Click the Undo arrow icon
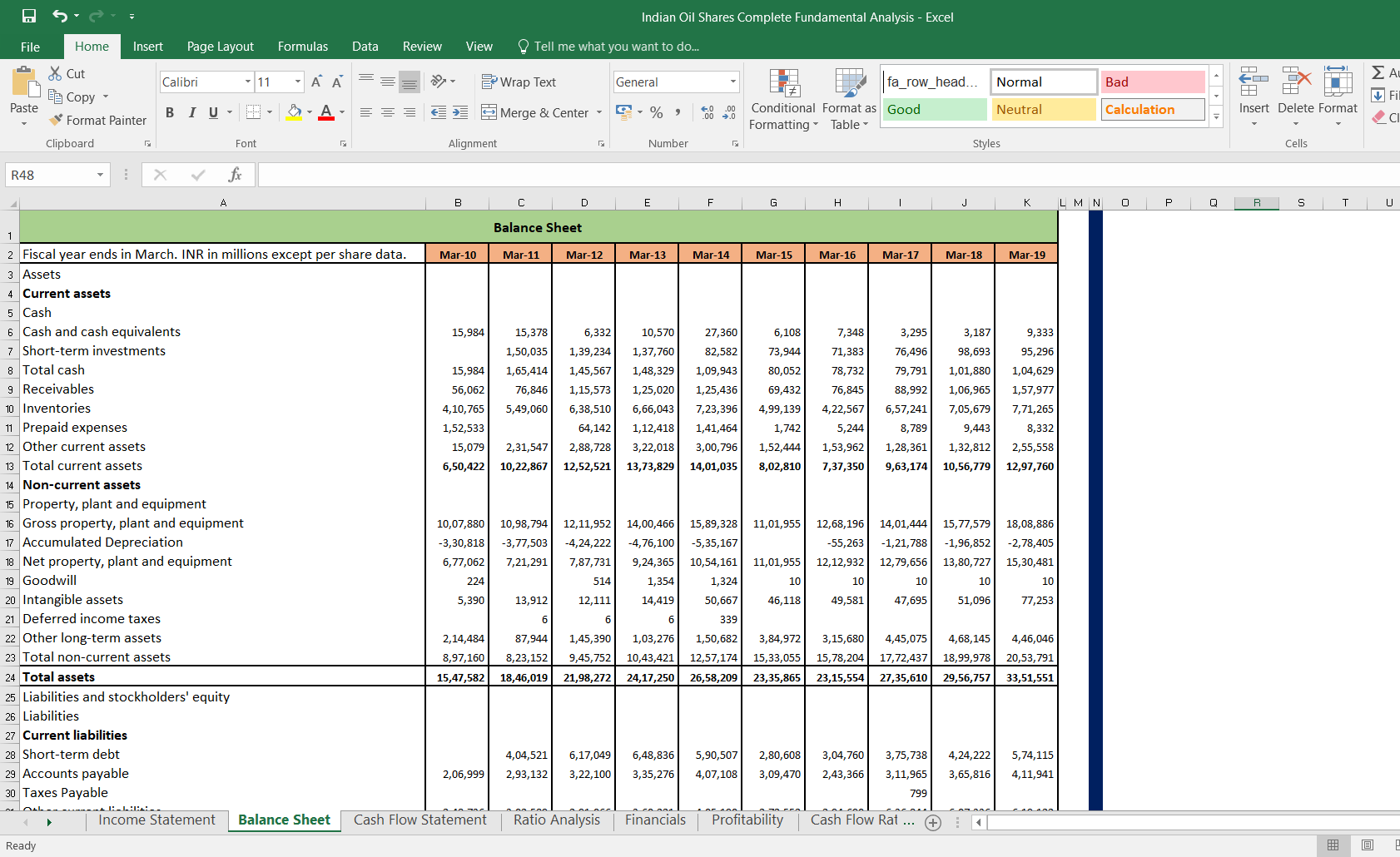This screenshot has height=857, width=1400. click(x=60, y=16)
